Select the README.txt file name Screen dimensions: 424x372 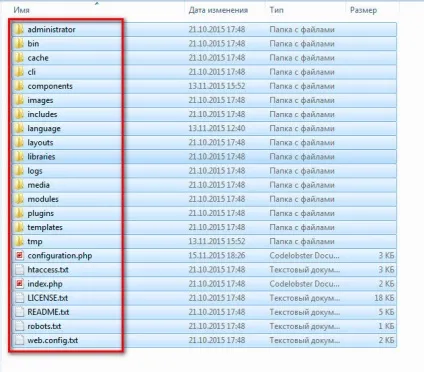(48, 312)
